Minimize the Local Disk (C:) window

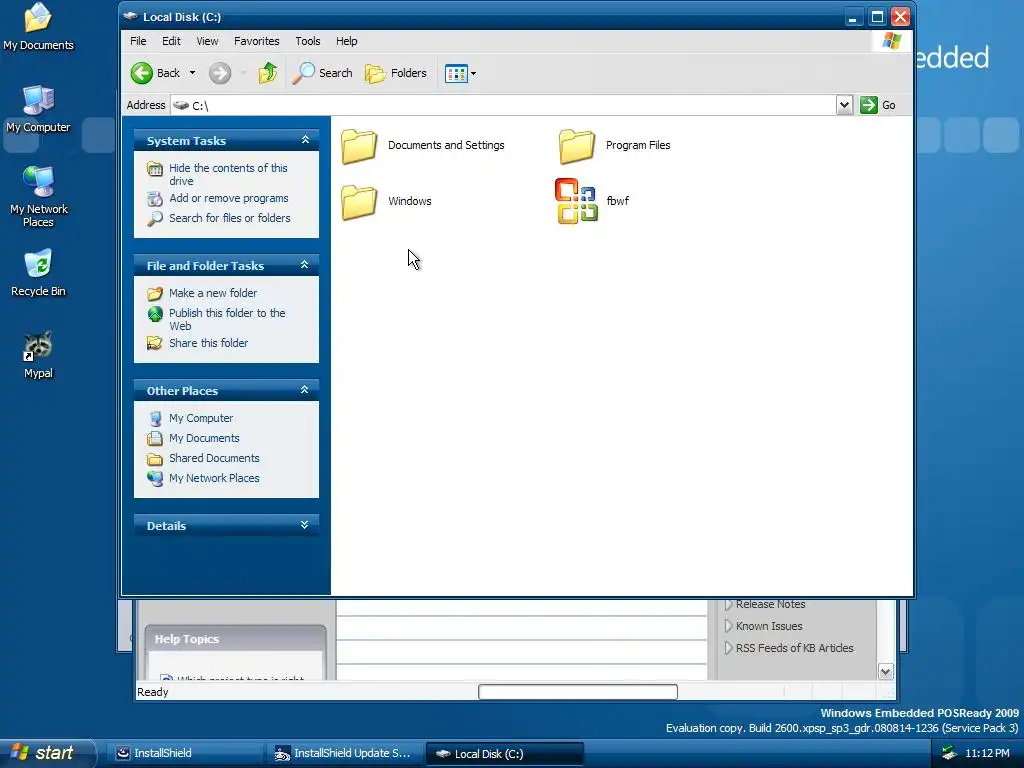click(852, 17)
